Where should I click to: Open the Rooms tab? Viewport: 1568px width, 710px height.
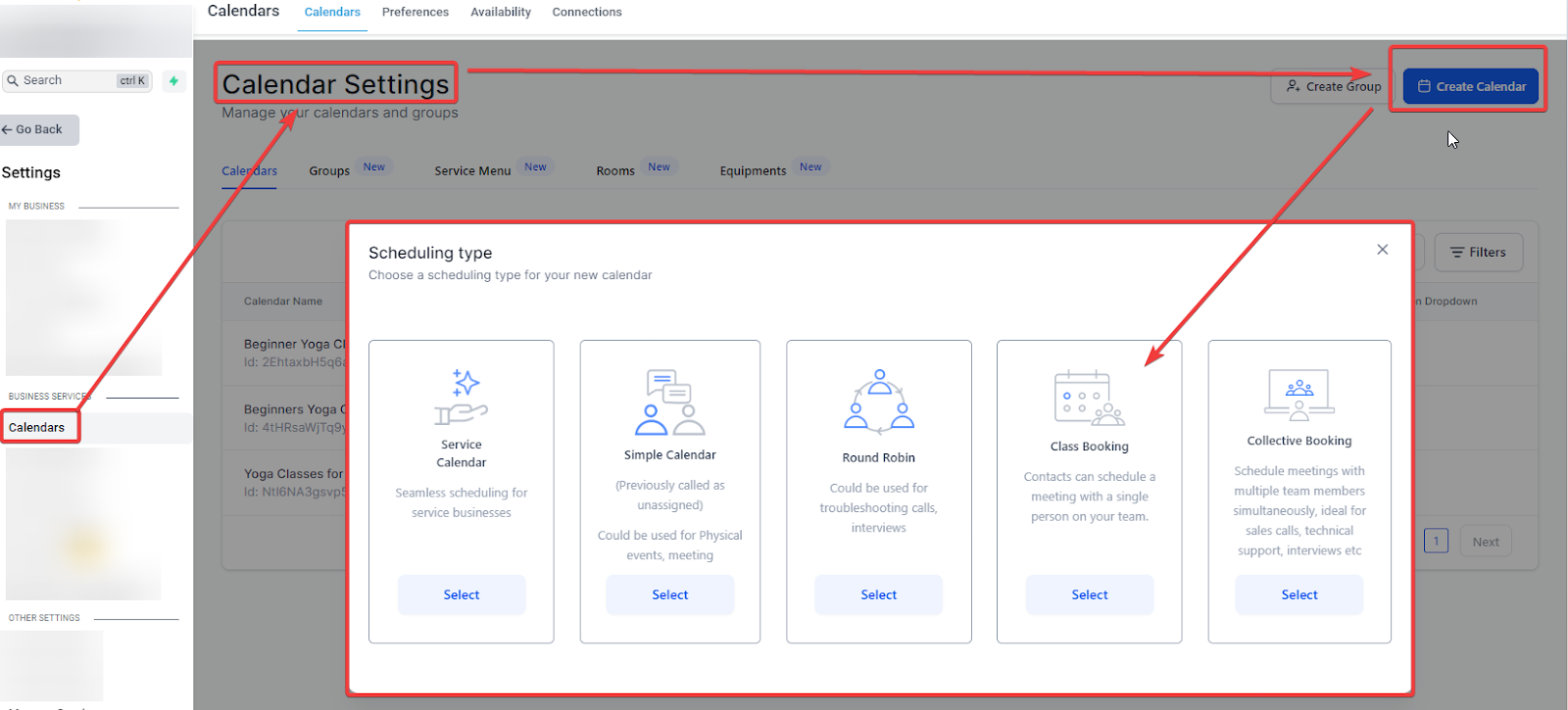615,170
